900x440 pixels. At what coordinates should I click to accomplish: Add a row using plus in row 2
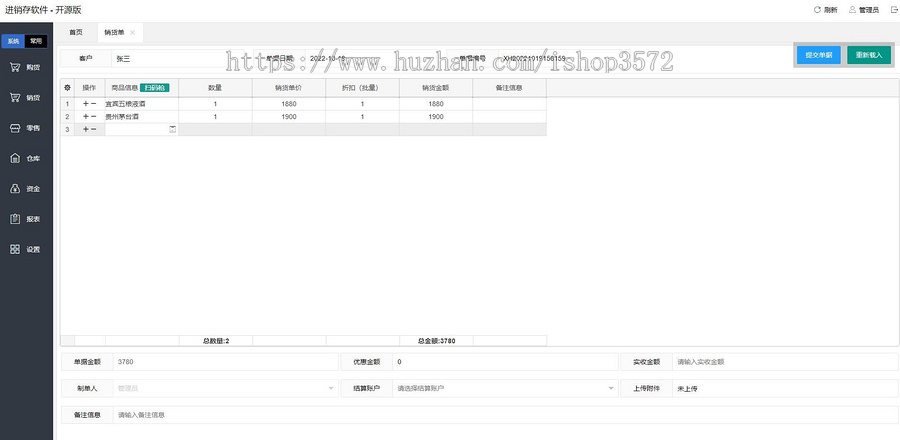[86, 116]
